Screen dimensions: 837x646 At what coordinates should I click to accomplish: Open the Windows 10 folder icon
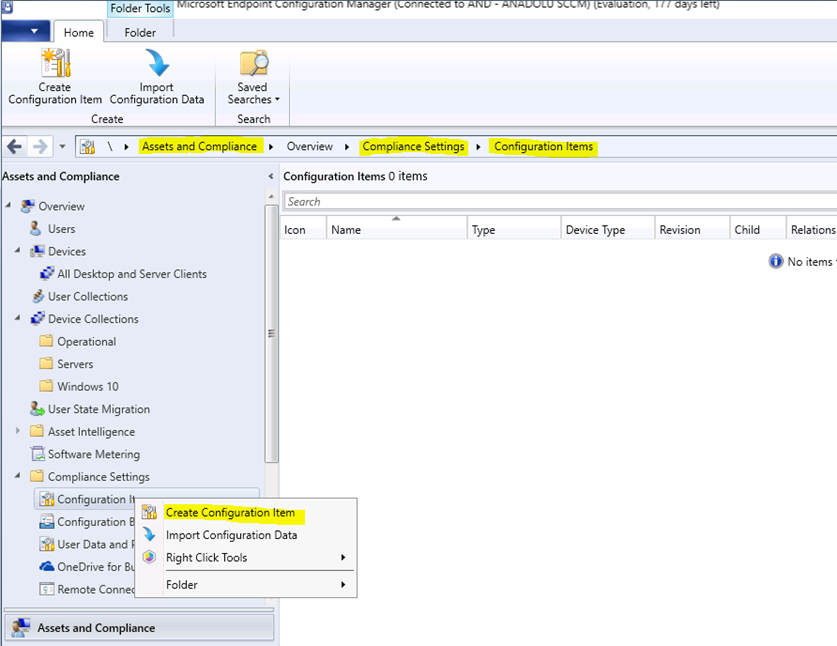tap(46, 386)
